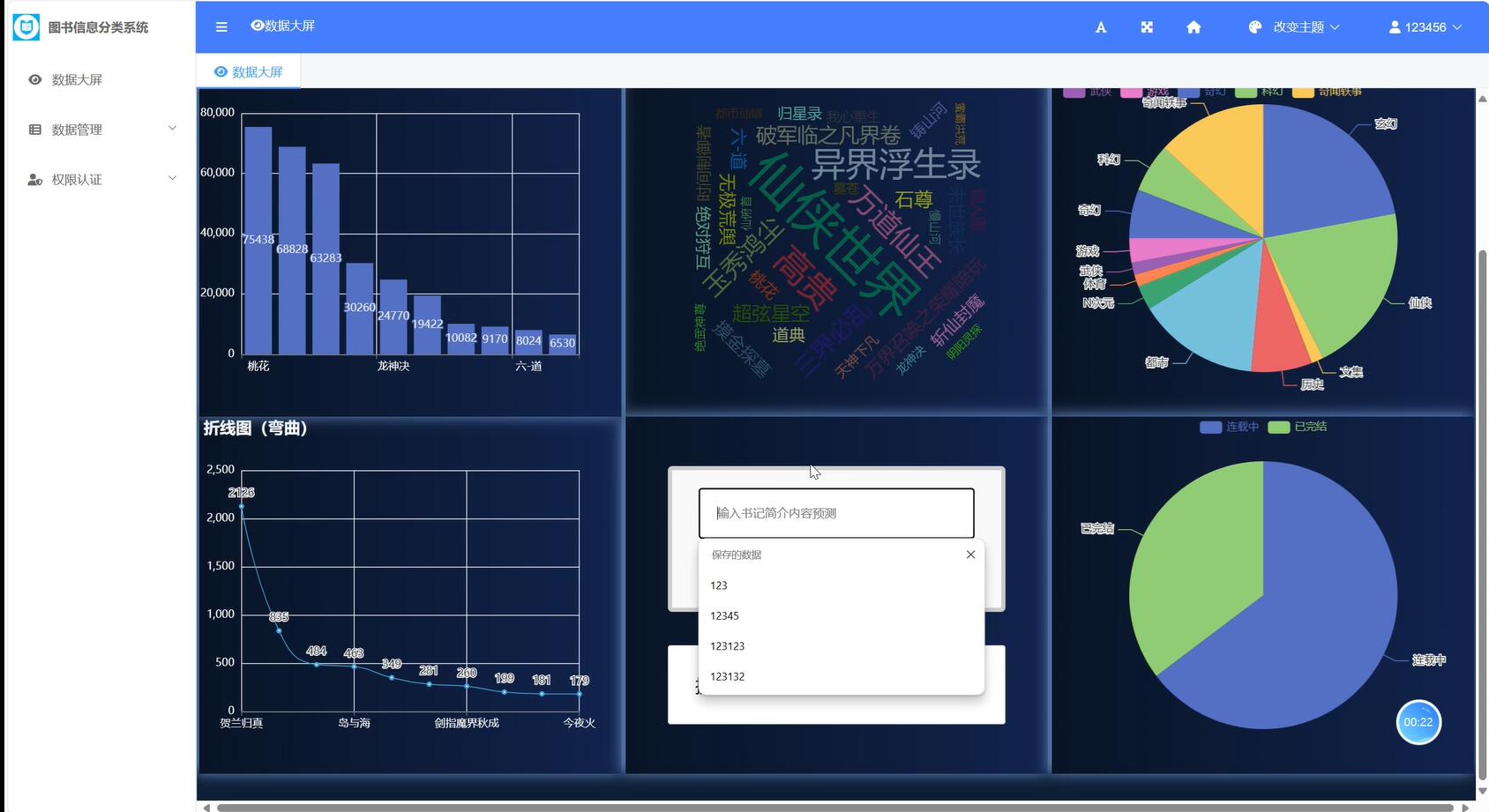1489x812 pixels.
Task: Select the 12345 saved data entry
Action: pyautogui.click(x=724, y=616)
